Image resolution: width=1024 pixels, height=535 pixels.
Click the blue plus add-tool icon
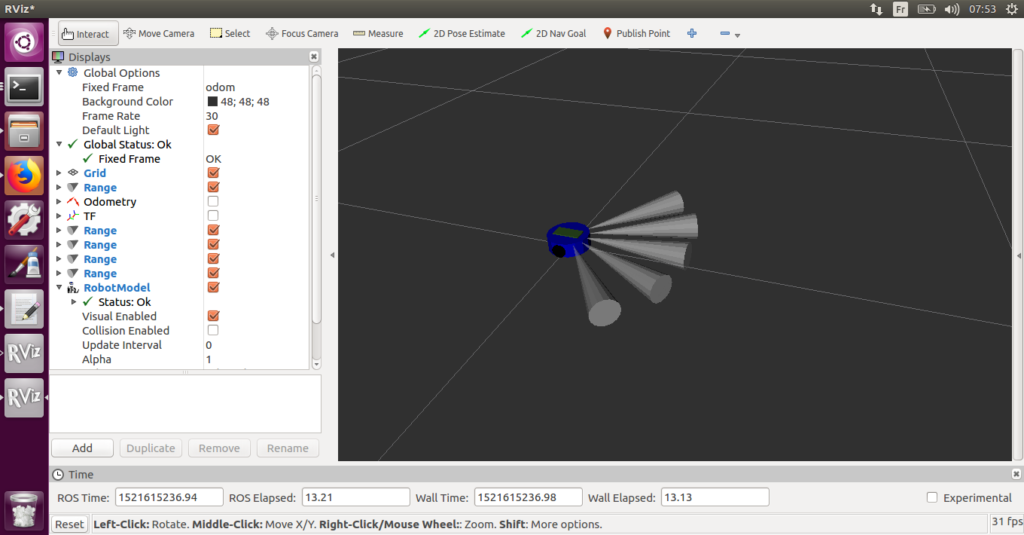pos(691,33)
